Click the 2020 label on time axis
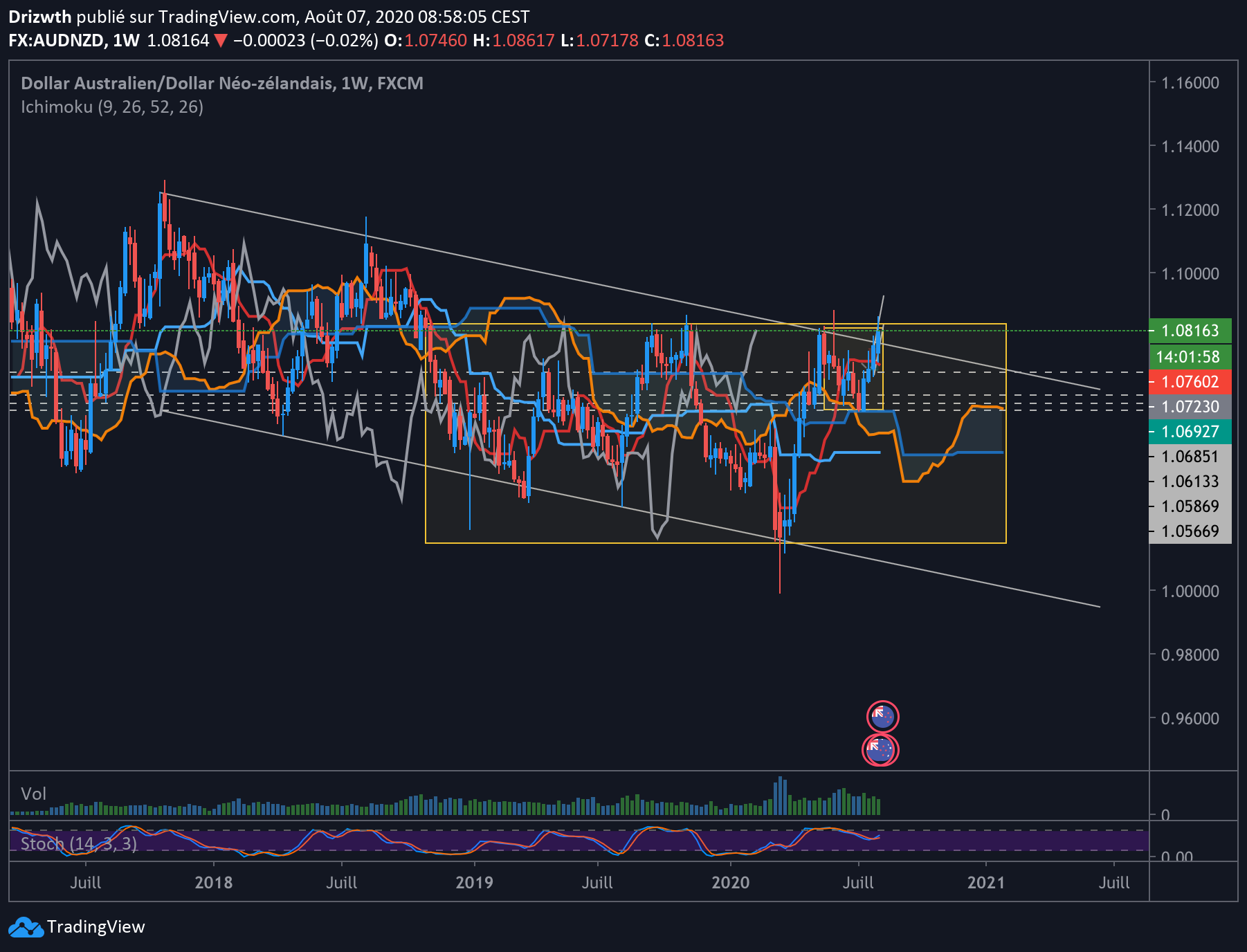 [x=731, y=883]
